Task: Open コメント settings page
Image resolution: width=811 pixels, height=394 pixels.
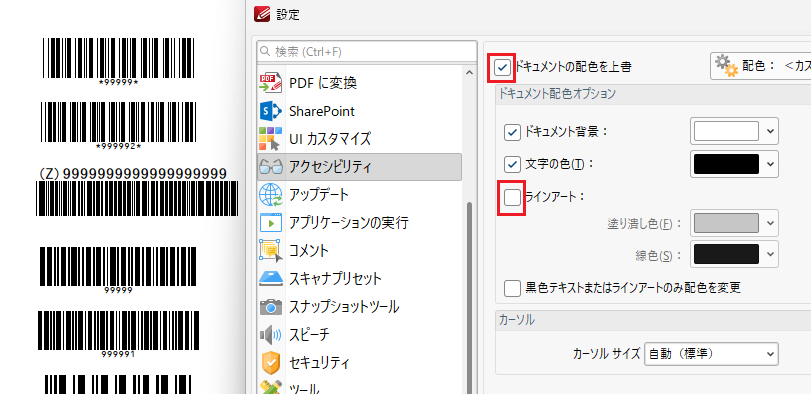Action: (359, 251)
